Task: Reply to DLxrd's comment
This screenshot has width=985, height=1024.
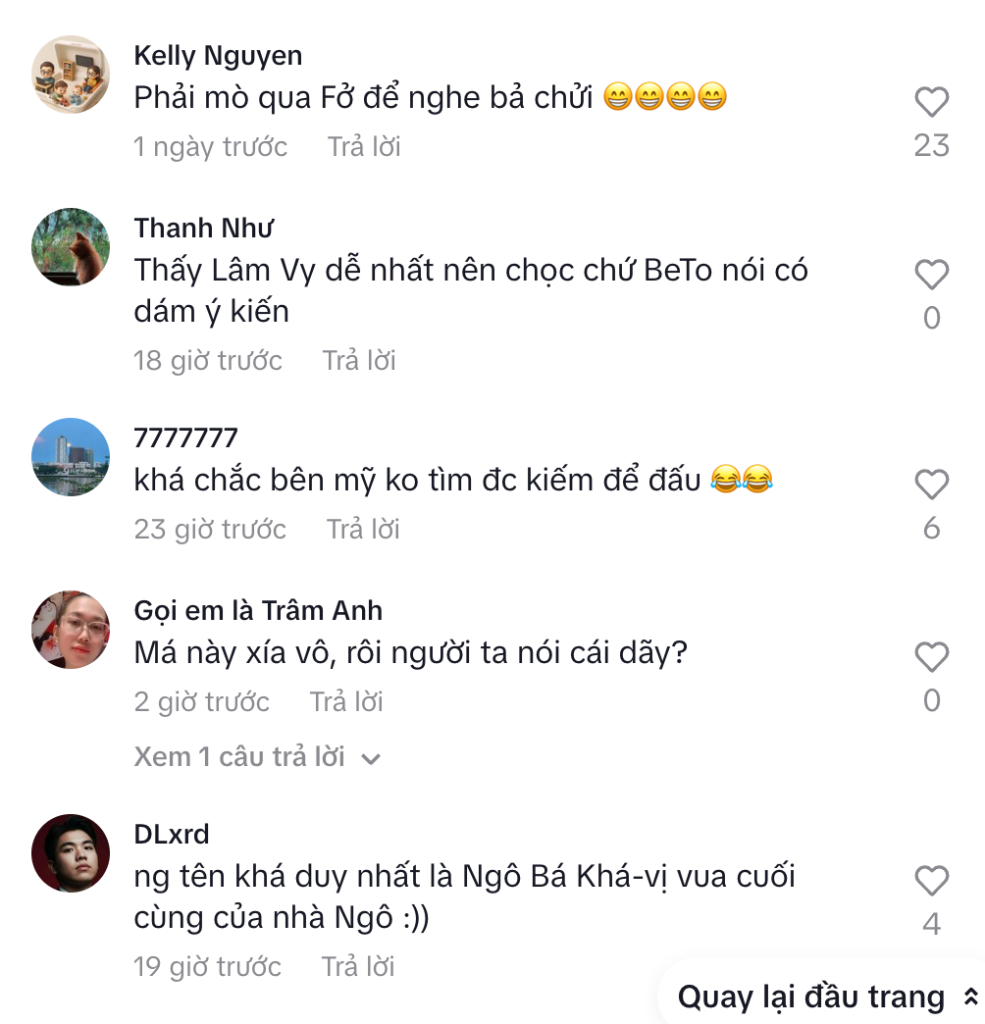Action: pos(358,966)
